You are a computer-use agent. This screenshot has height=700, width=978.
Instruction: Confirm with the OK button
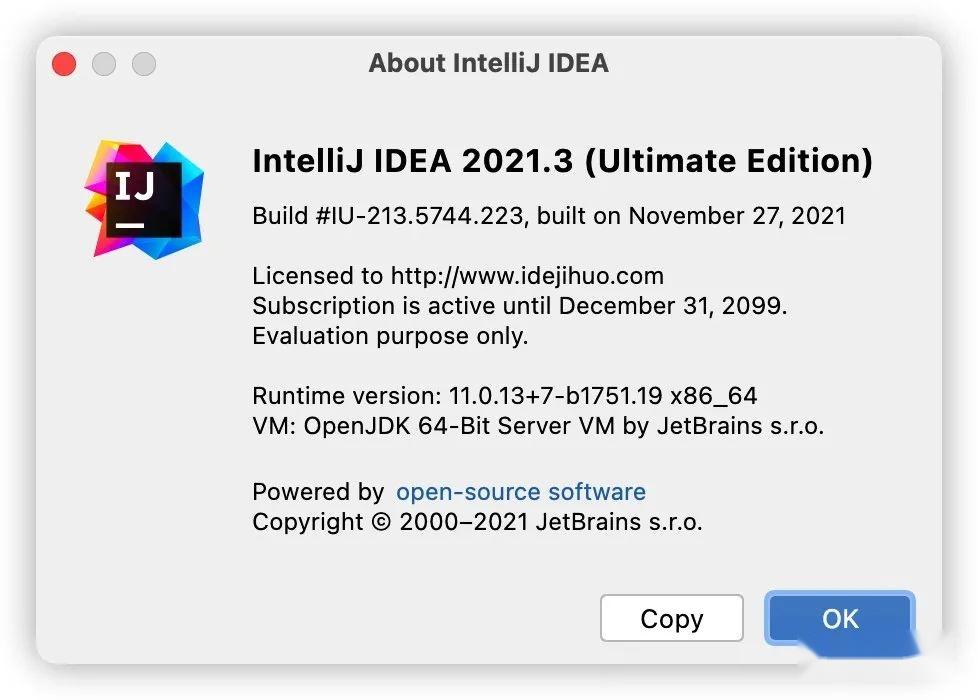840,618
